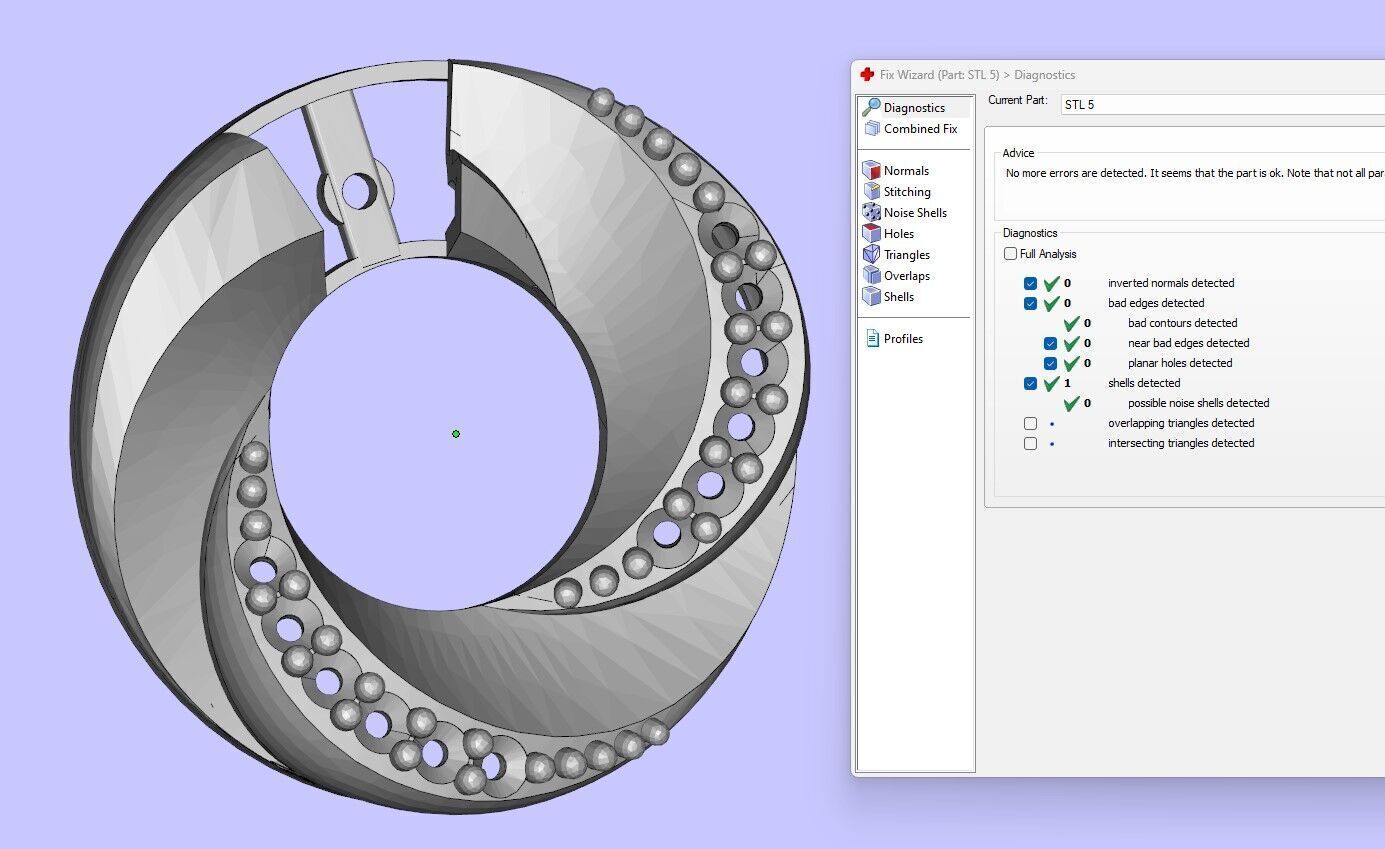Click green checkmark beside bad contours detected
1385x849 pixels.
coord(1071,323)
